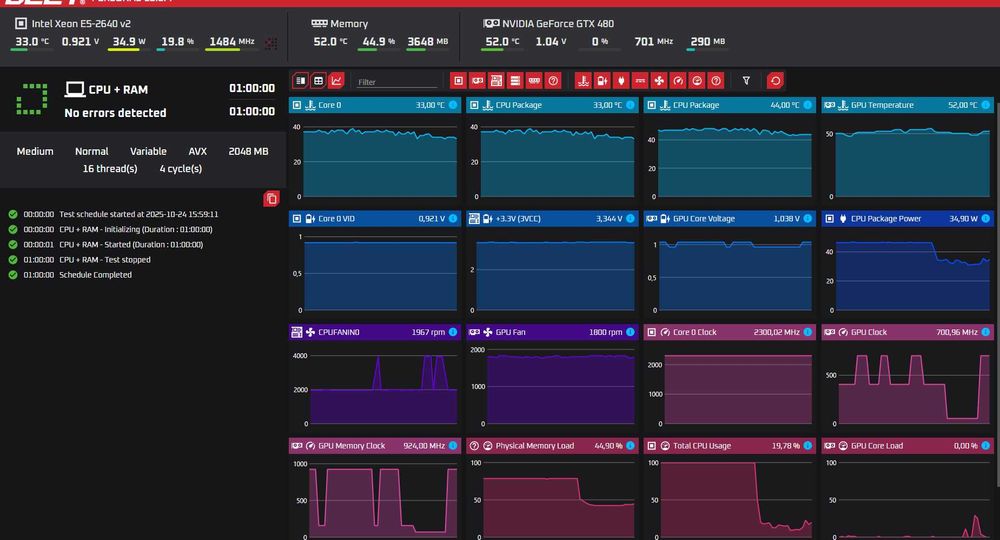This screenshot has width=1000, height=540.
Task: Click the 16 thread(s) setting
Action: (110, 168)
